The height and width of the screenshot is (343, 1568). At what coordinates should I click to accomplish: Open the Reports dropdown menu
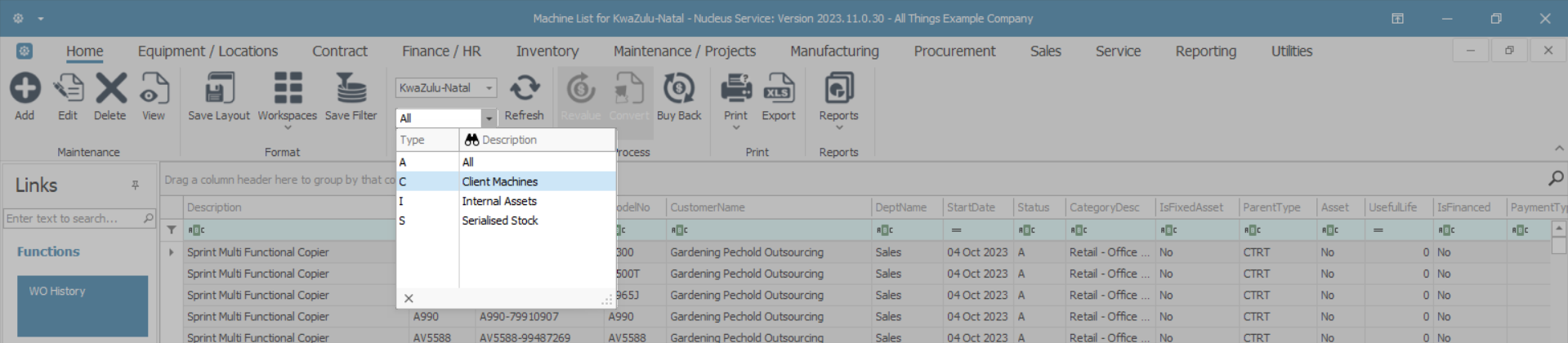(x=838, y=96)
